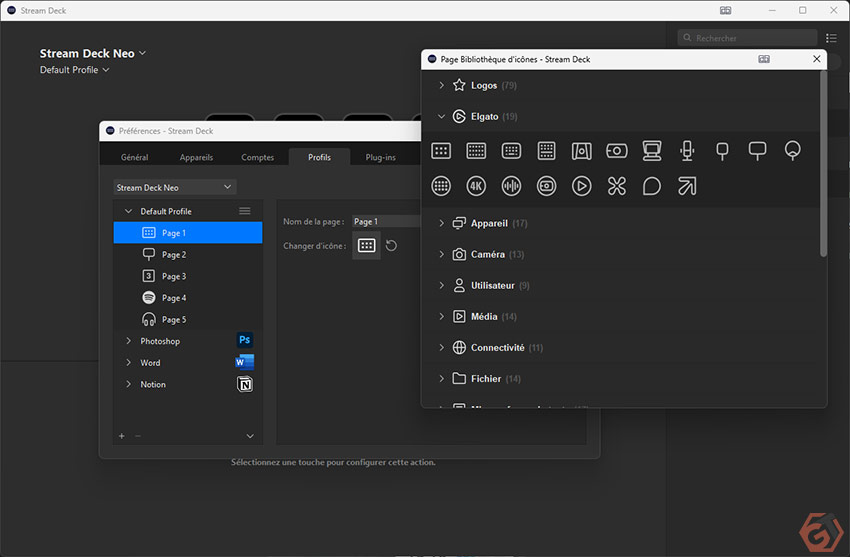Collapse the Default Profile tree node
Screen dimensions: 850x557
point(128,211)
